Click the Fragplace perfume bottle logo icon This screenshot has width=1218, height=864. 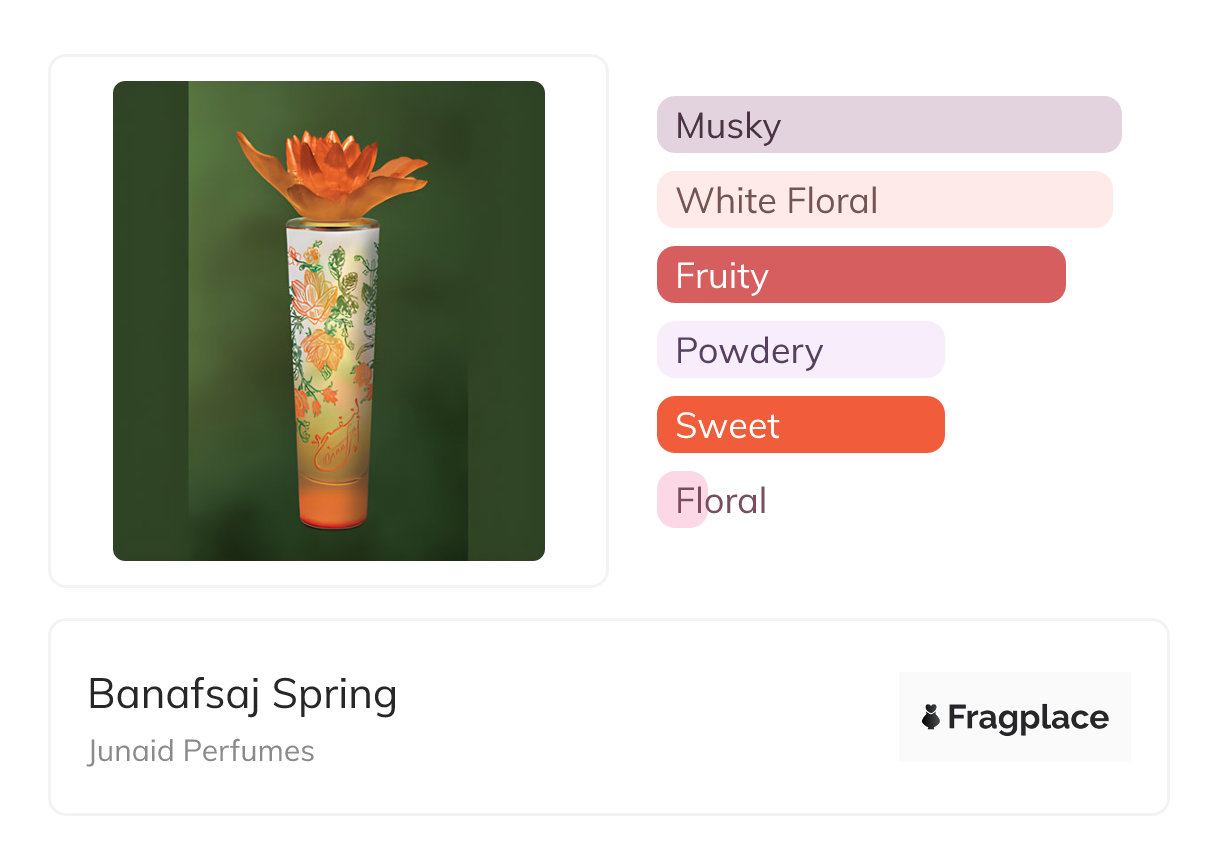(931, 717)
